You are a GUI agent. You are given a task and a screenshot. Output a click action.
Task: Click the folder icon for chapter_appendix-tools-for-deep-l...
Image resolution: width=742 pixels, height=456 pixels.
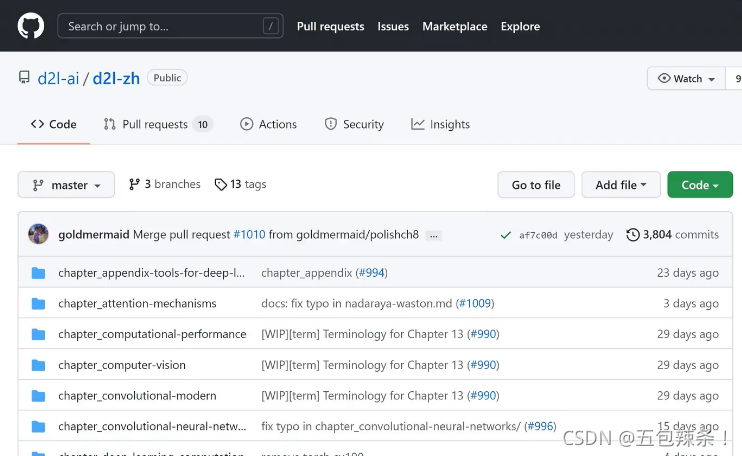38,273
